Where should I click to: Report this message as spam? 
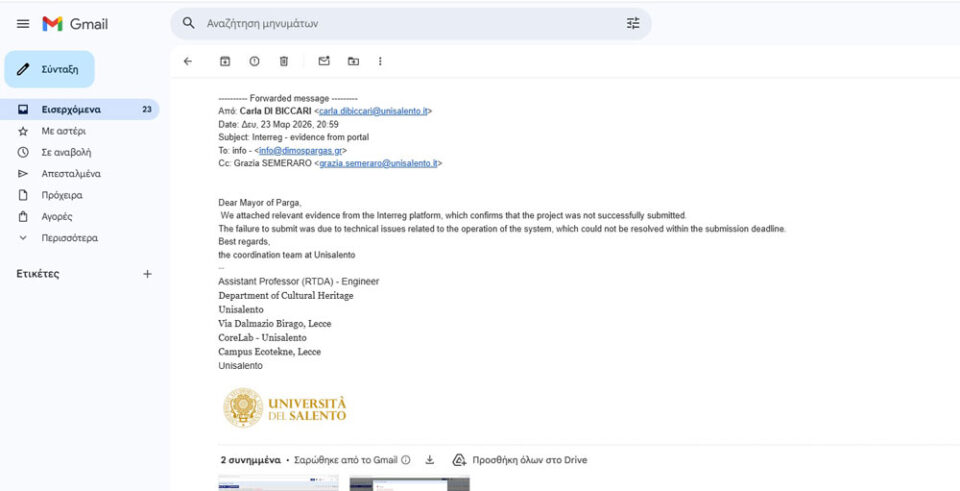[254, 61]
